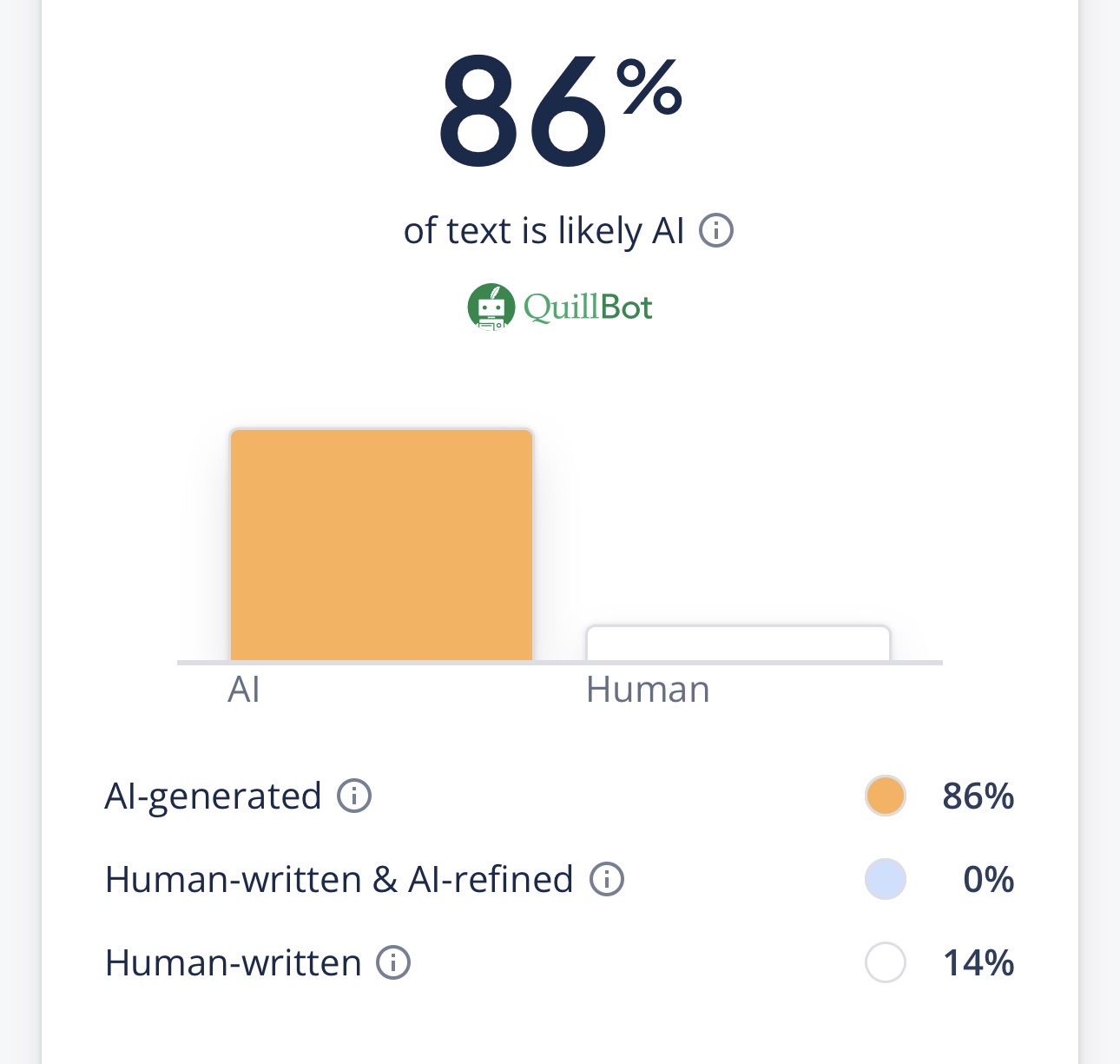Click the 86% value in legend row
Screen dimensions: 1120x1064
coord(978,796)
